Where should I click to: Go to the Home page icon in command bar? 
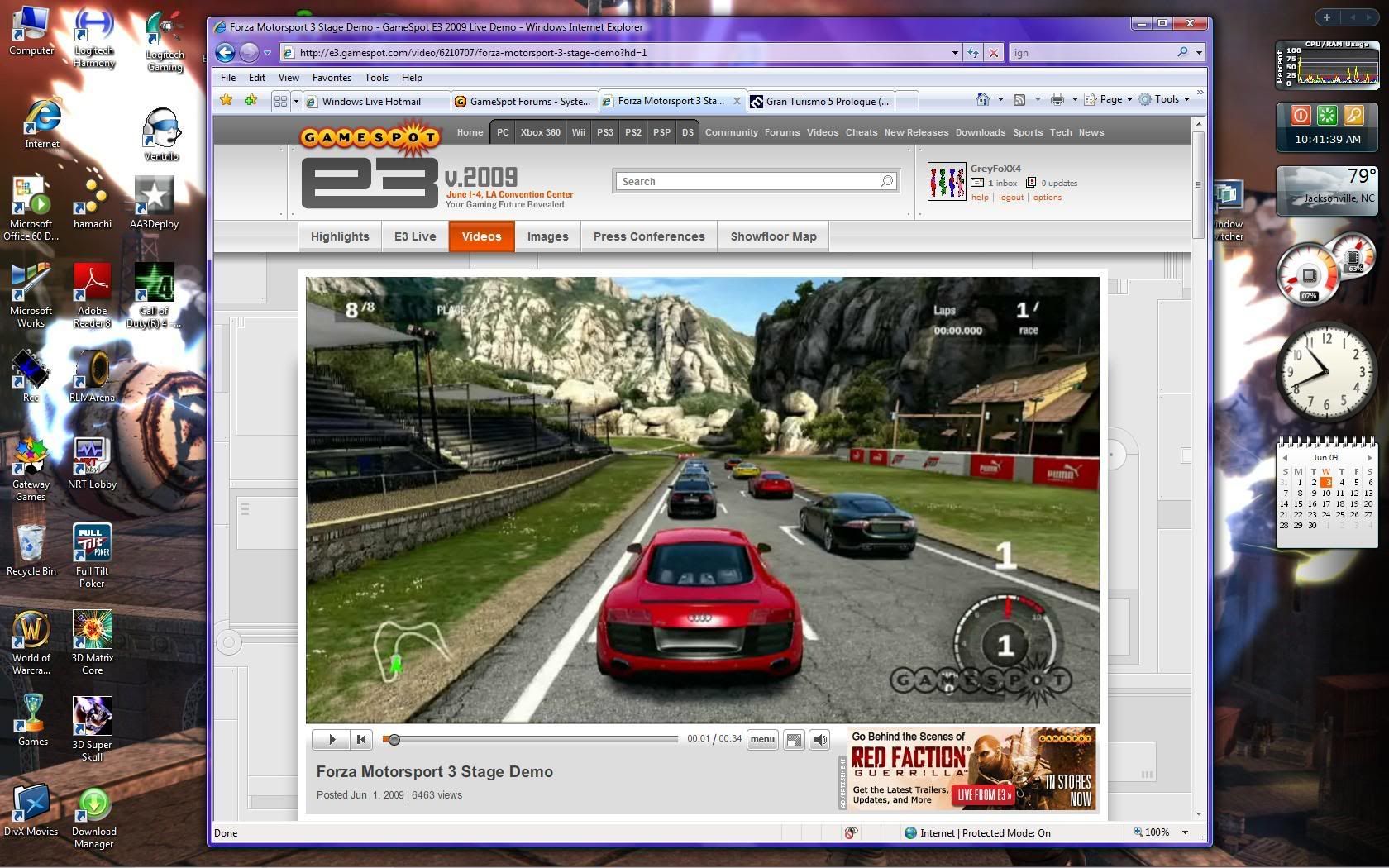coord(982,99)
